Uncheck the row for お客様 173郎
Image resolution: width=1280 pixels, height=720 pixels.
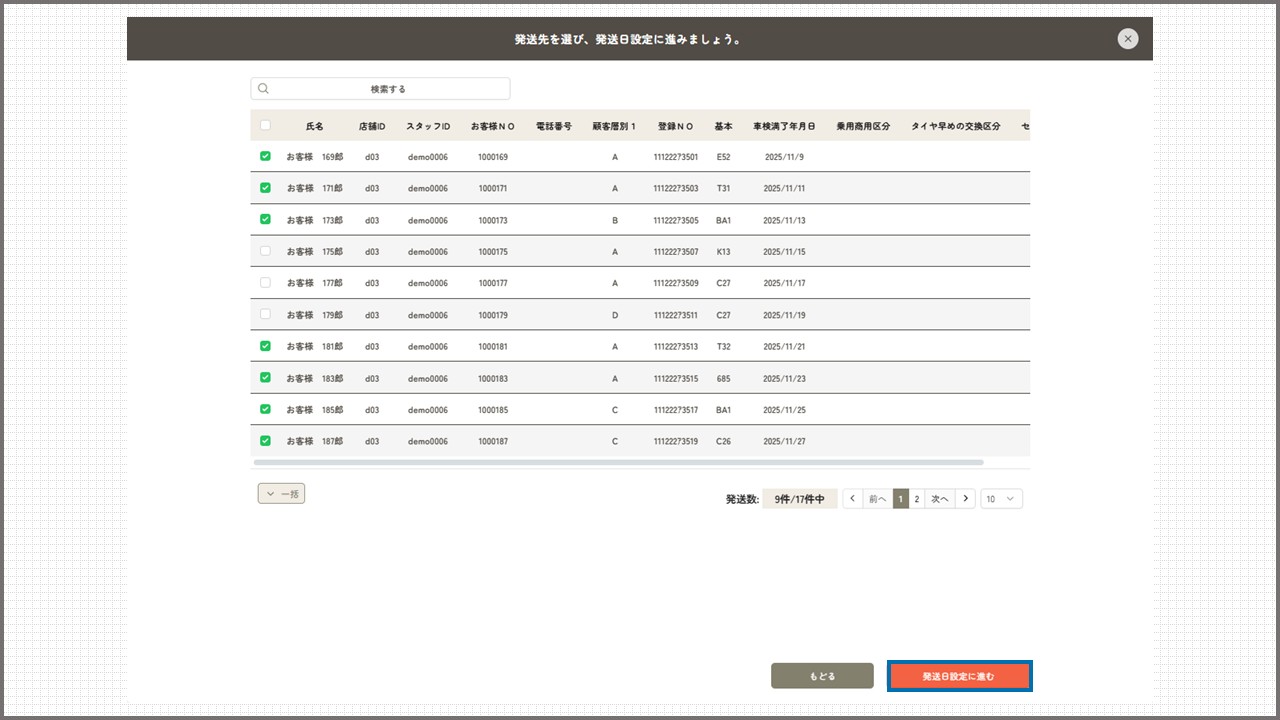coord(265,219)
